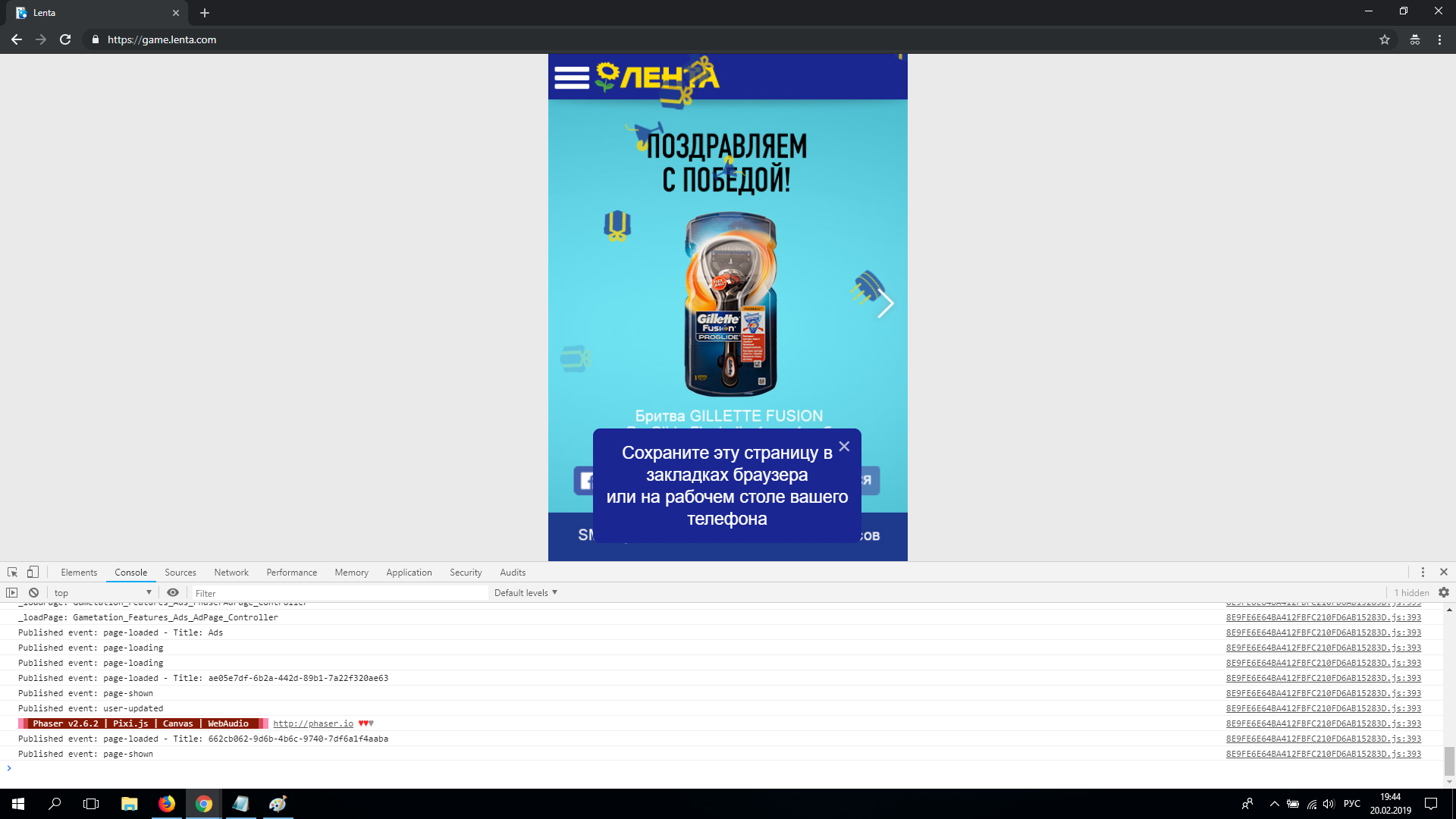
Task: Open File Explorer from the taskbar
Action: point(130,804)
